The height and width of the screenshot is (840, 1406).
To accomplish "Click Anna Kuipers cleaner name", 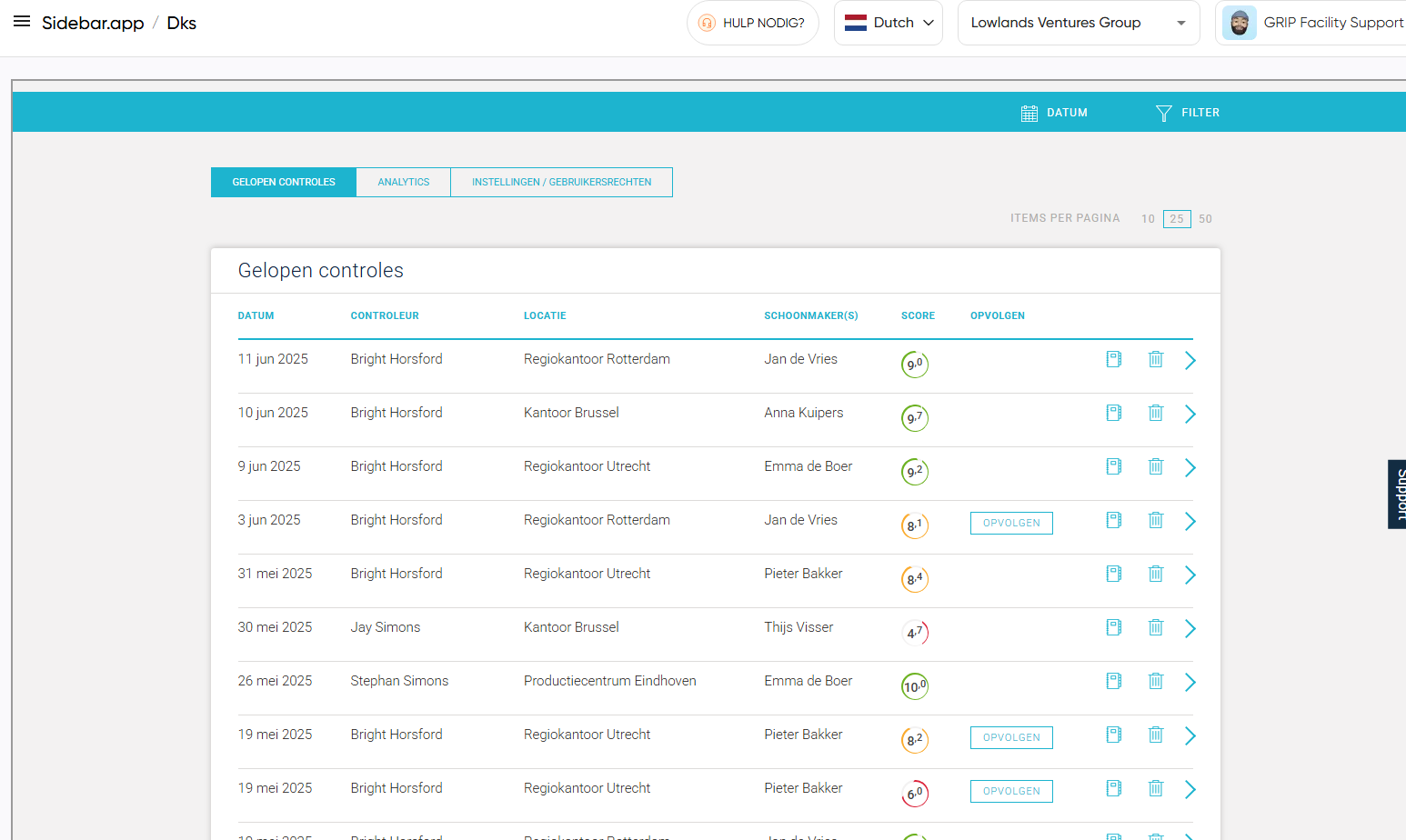I will 804,413.
